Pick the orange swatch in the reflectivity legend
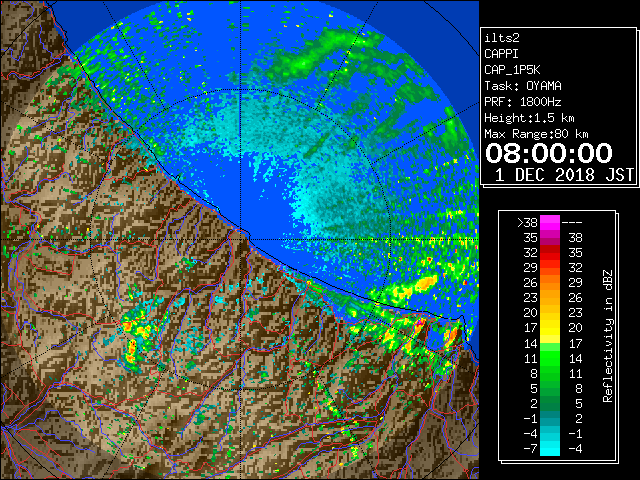 click(550, 283)
